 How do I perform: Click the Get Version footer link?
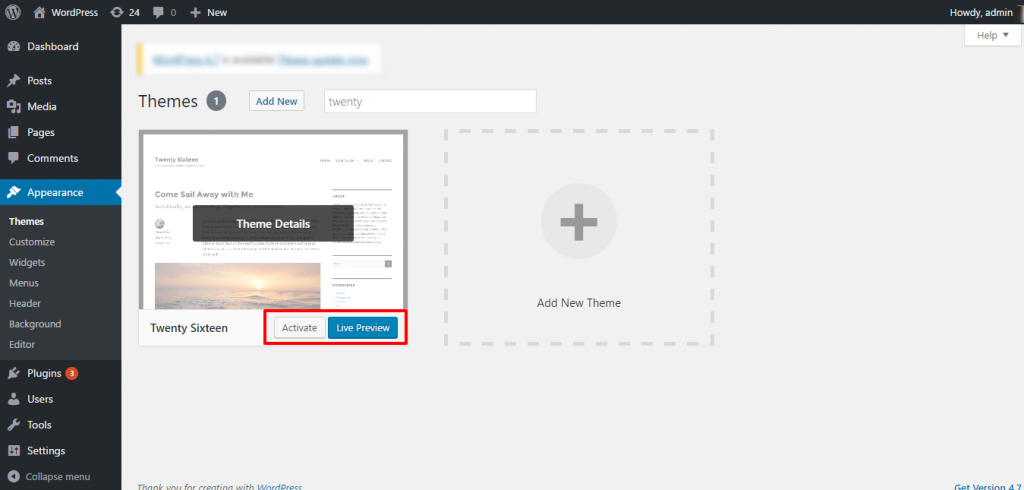[985, 487]
